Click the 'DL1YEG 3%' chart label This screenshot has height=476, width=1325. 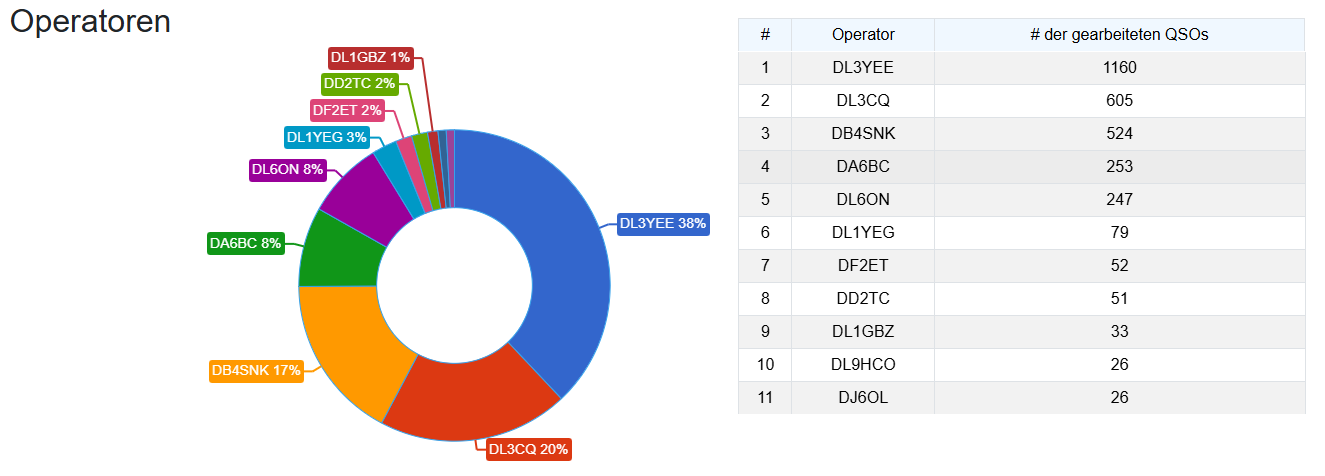(x=327, y=137)
